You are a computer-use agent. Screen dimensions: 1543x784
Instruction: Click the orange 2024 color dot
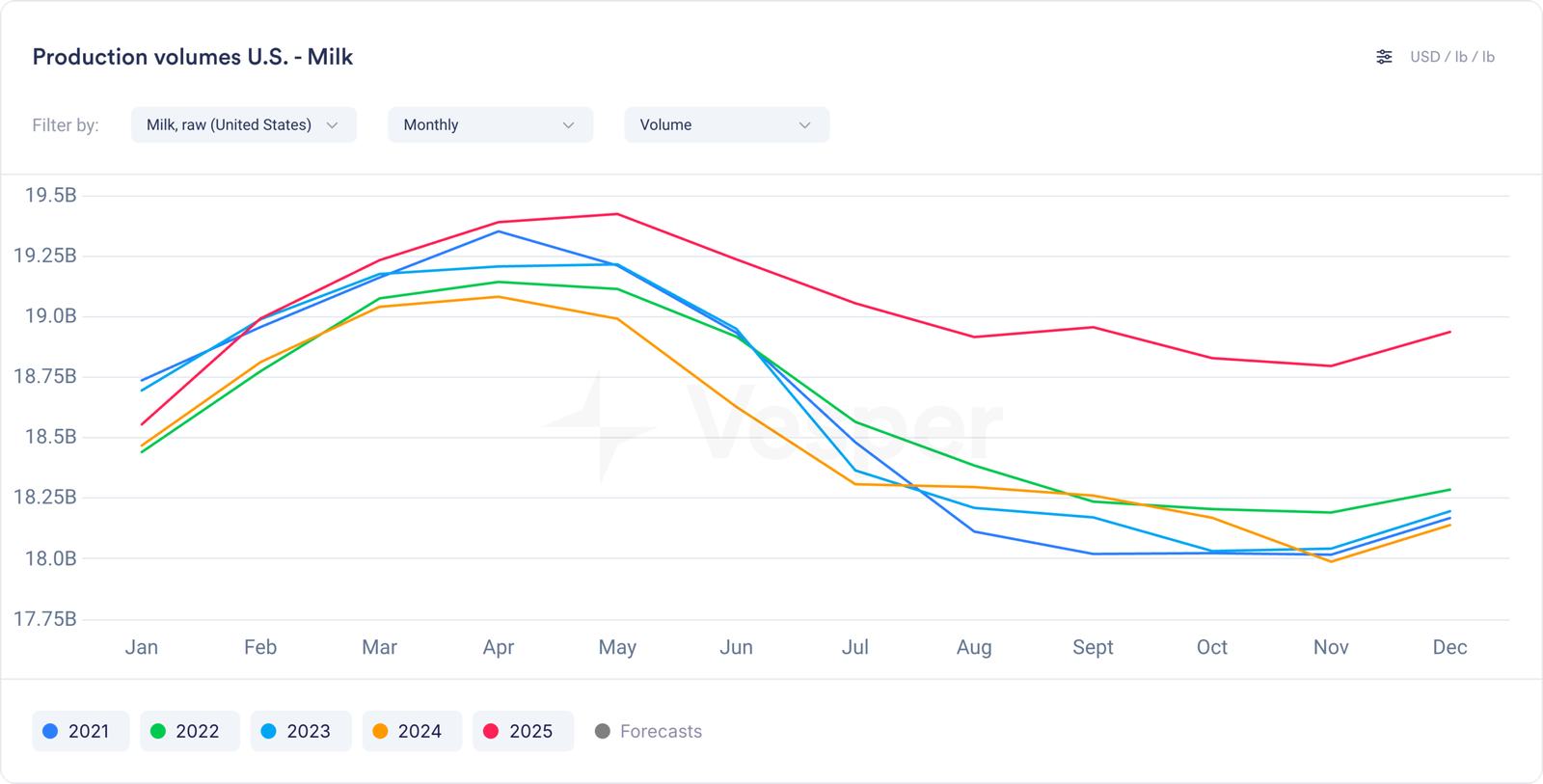380,731
